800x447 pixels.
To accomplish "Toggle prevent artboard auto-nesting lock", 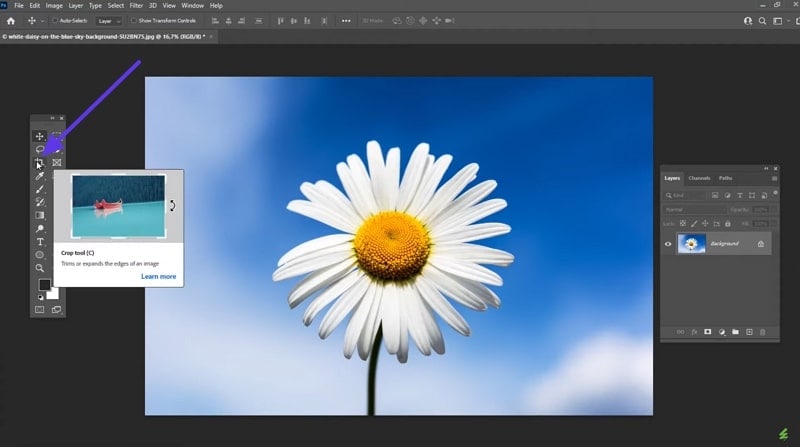I will (716, 224).
